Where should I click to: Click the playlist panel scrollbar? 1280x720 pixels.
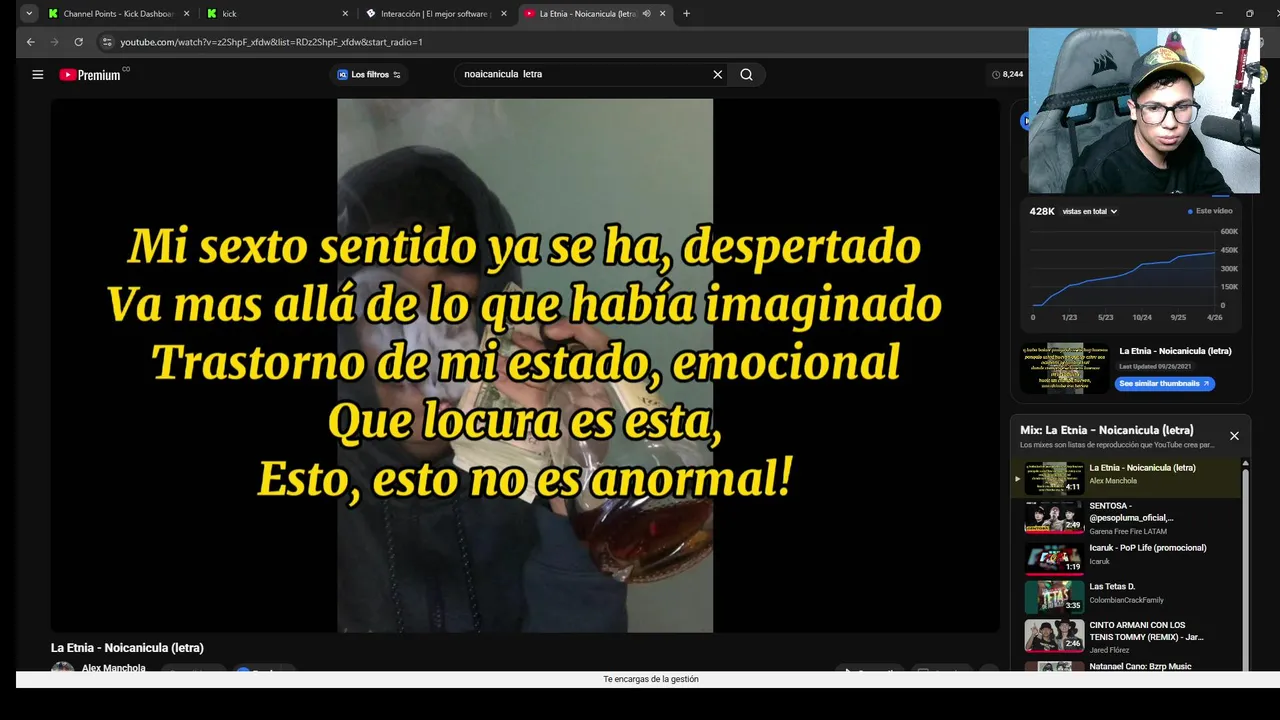click(x=1245, y=564)
